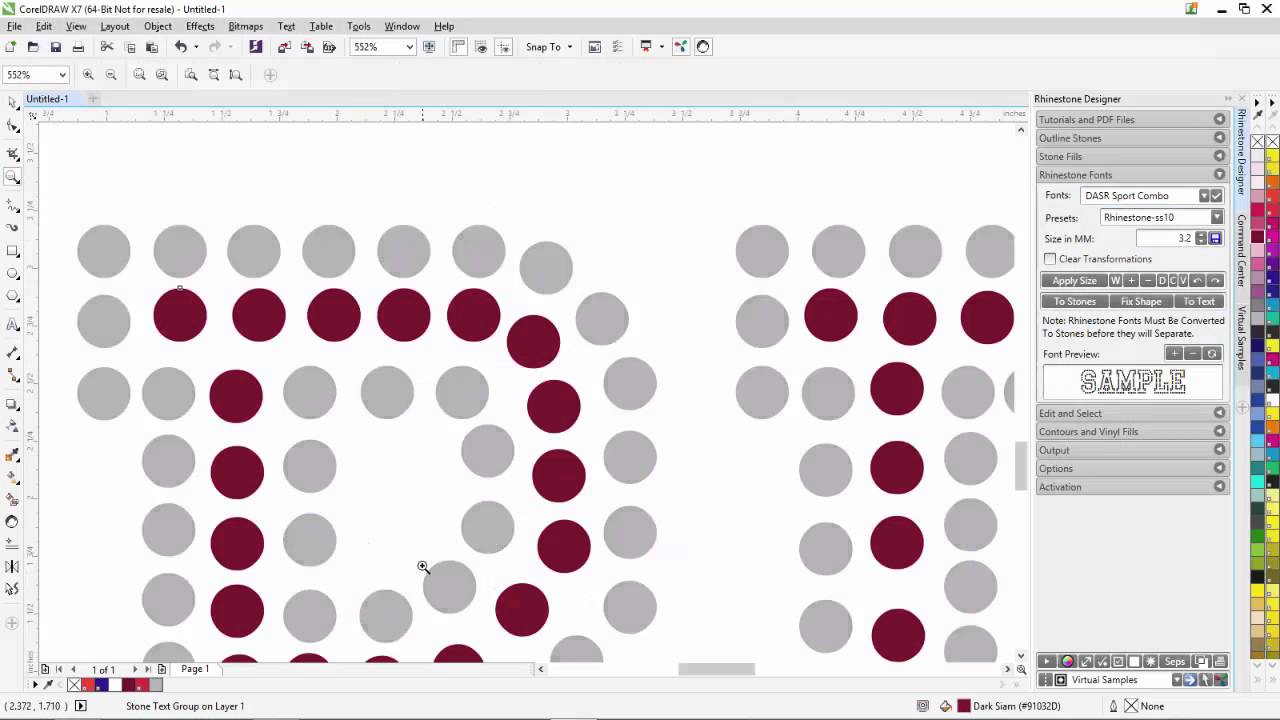Viewport: 1280px width, 720px height.
Task: Open the Presets dropdown Rhinestone-ss10
Action: pyautogui.click(x=1216, y=217)
